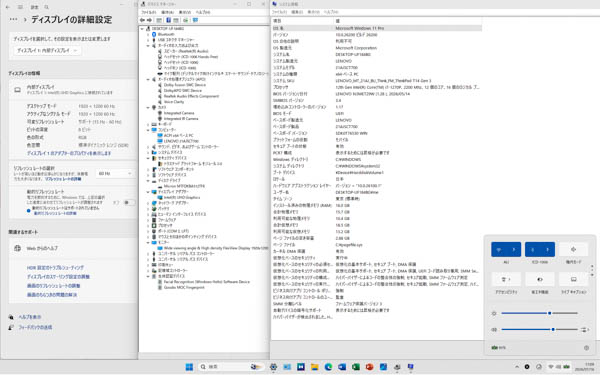Click the Back arrow in Device Manager toolbar
The width and height of the screenshot is (600, 375).
tap(142, 20)
